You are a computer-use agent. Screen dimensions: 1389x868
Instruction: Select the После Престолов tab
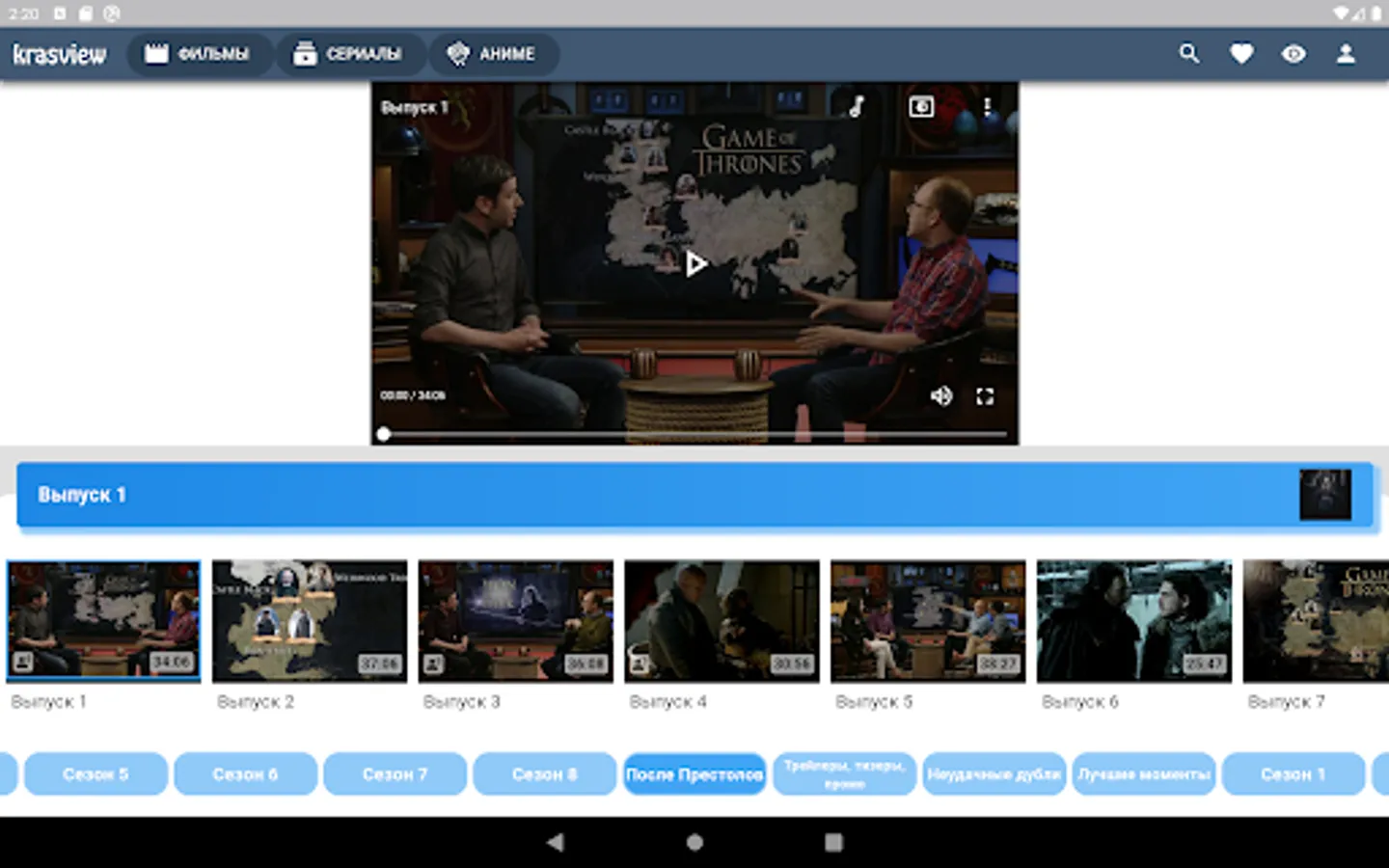pos(694,774)
